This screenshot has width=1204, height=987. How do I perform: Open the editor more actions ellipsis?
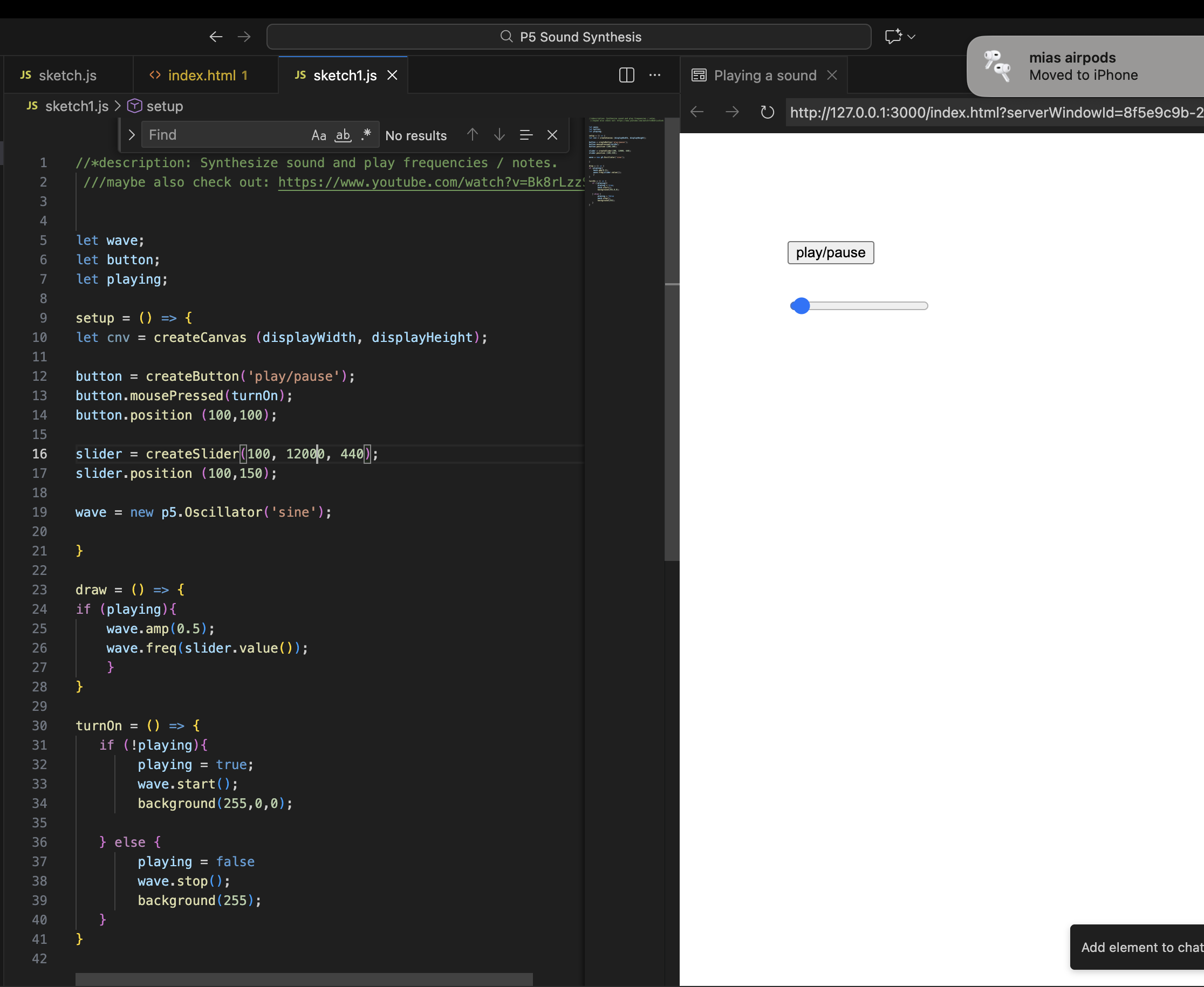click(655, 75)
